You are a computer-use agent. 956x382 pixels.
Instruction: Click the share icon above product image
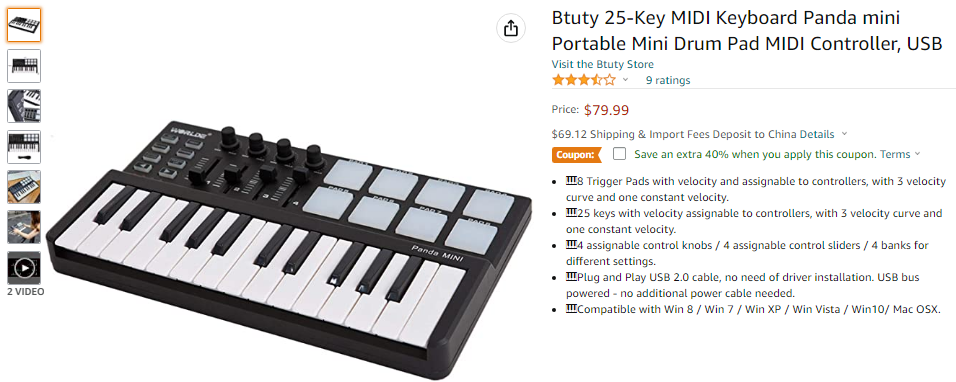click(511, 28)
